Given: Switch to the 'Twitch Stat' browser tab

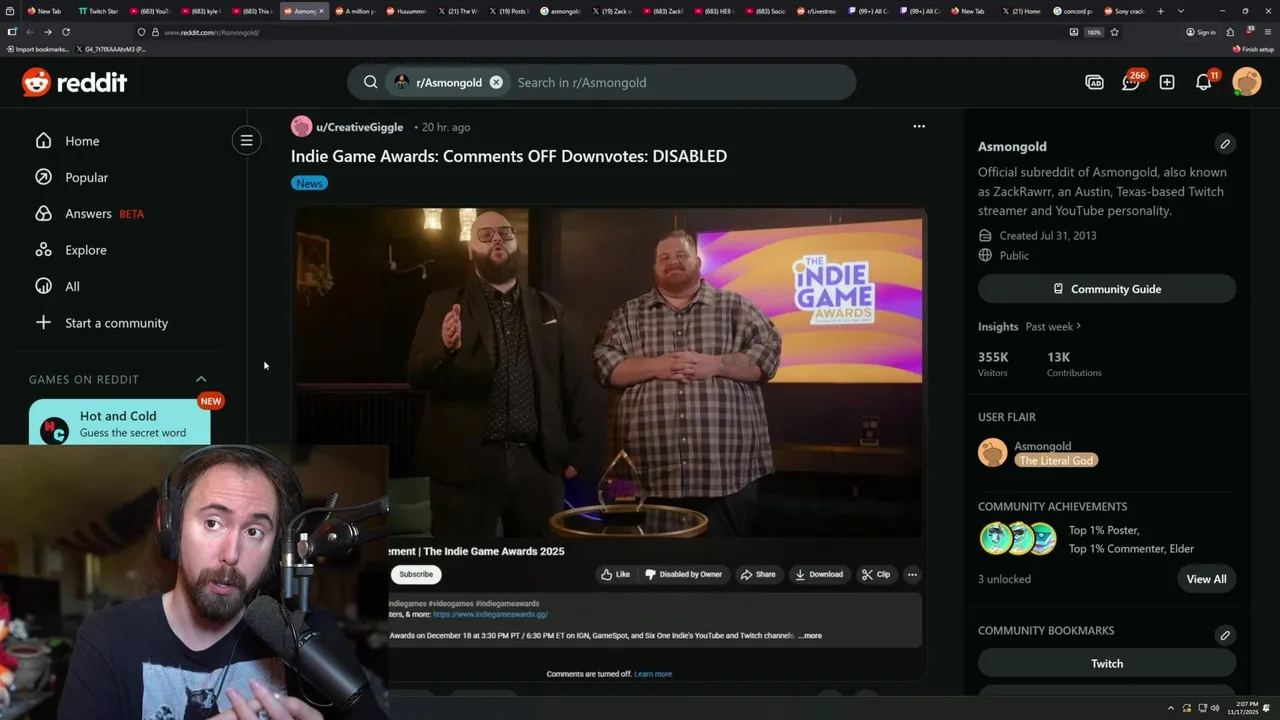Looking at the screenshot, I should tap(99, 11).
